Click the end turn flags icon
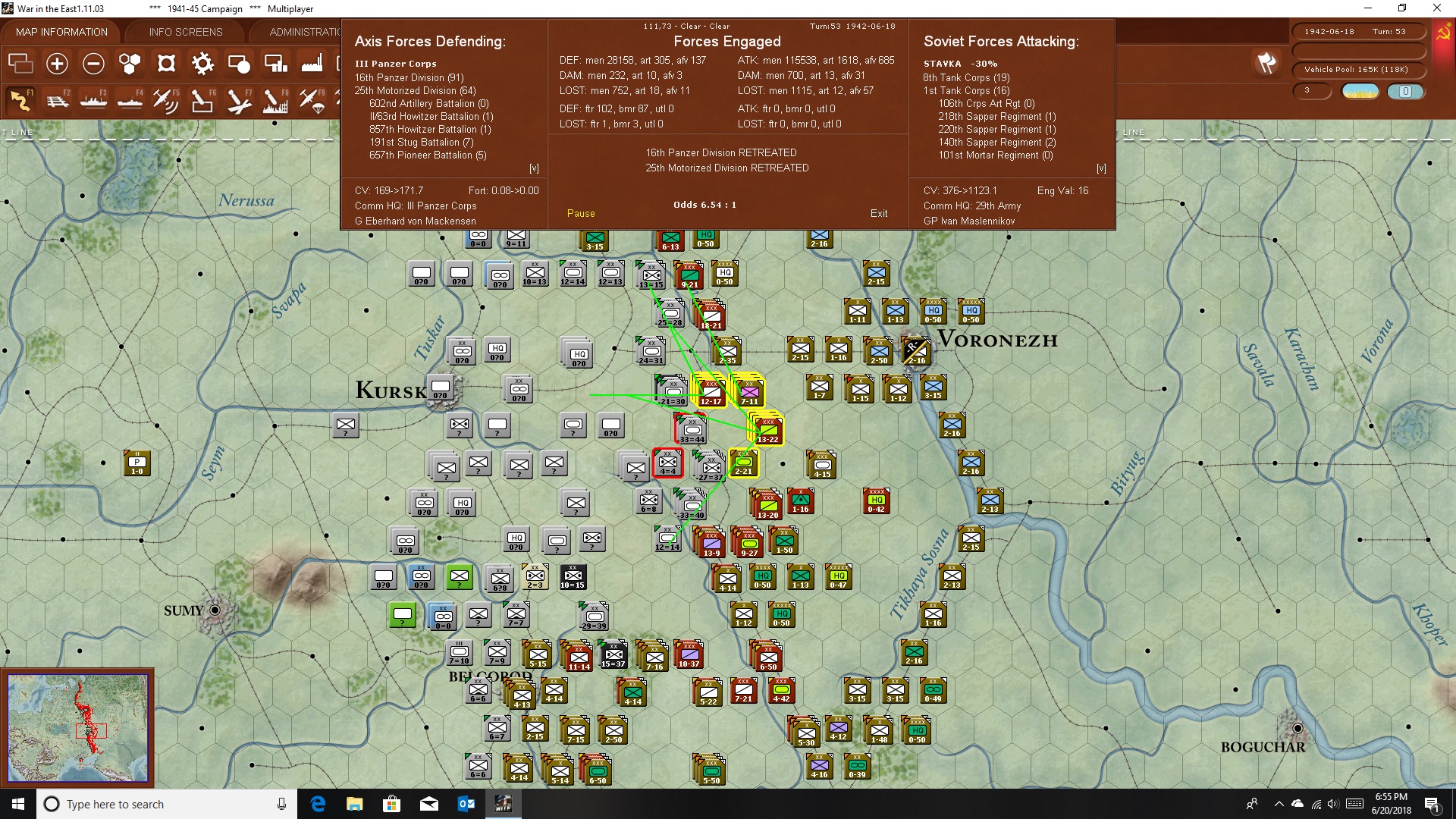Viewport: 1456px width, 819px height. click(1266, 63)
